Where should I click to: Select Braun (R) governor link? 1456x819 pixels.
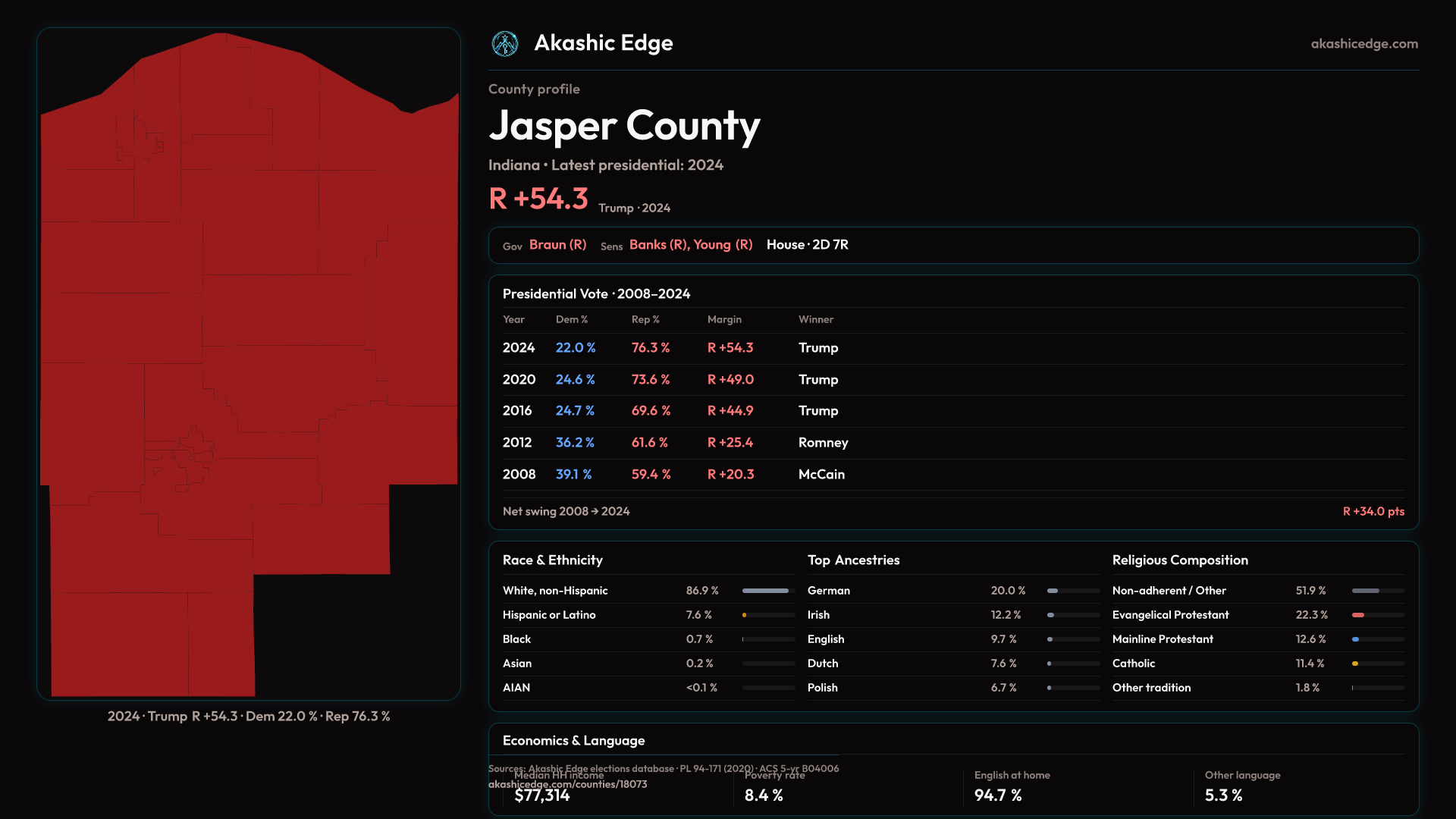tap(557, 245)
